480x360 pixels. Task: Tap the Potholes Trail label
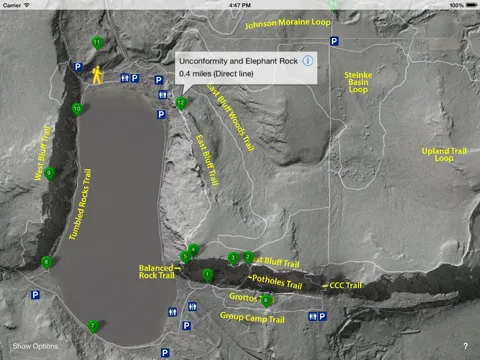[277, 282]
